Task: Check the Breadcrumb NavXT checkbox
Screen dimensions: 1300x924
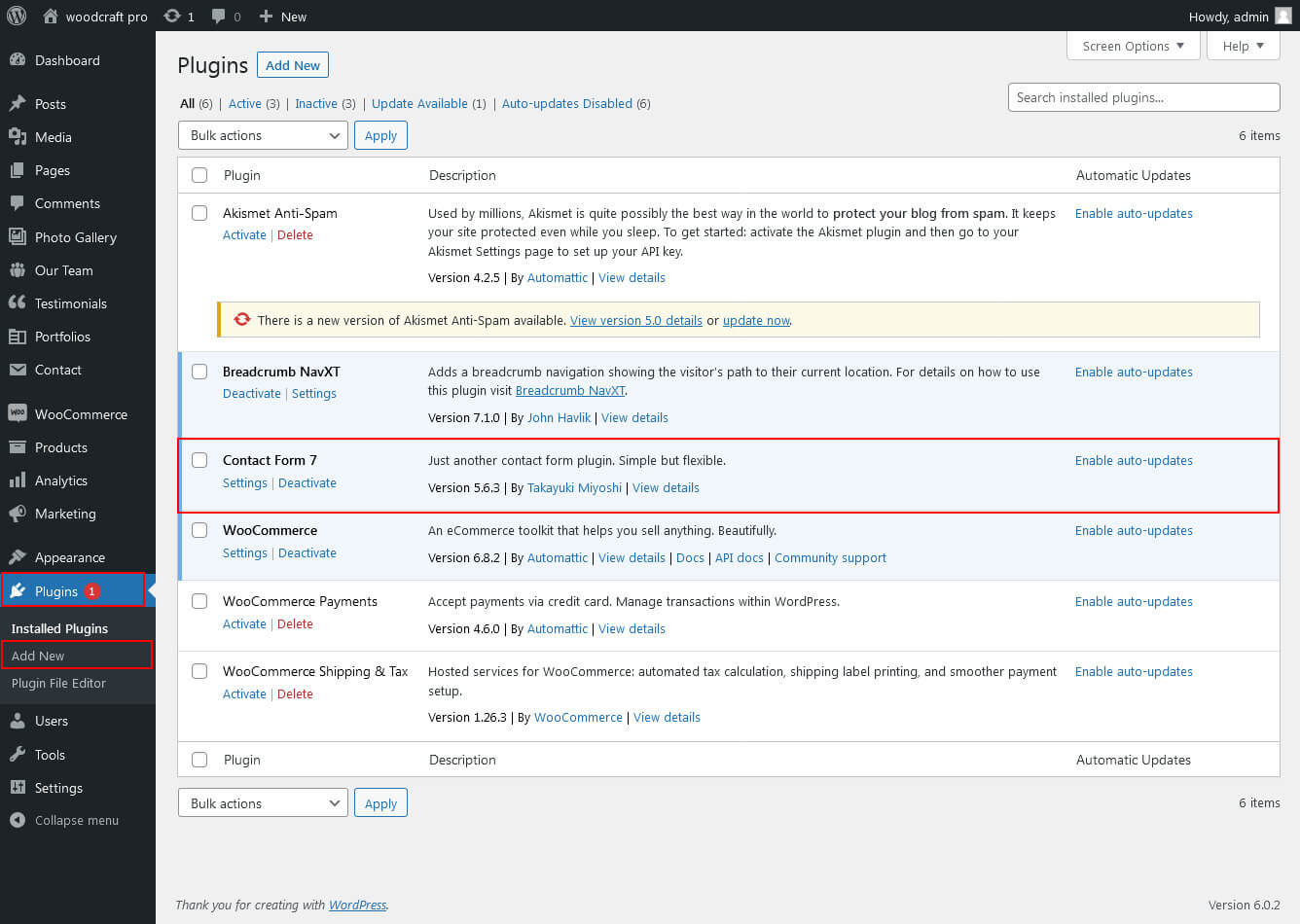Action: [x=199, y=372]
